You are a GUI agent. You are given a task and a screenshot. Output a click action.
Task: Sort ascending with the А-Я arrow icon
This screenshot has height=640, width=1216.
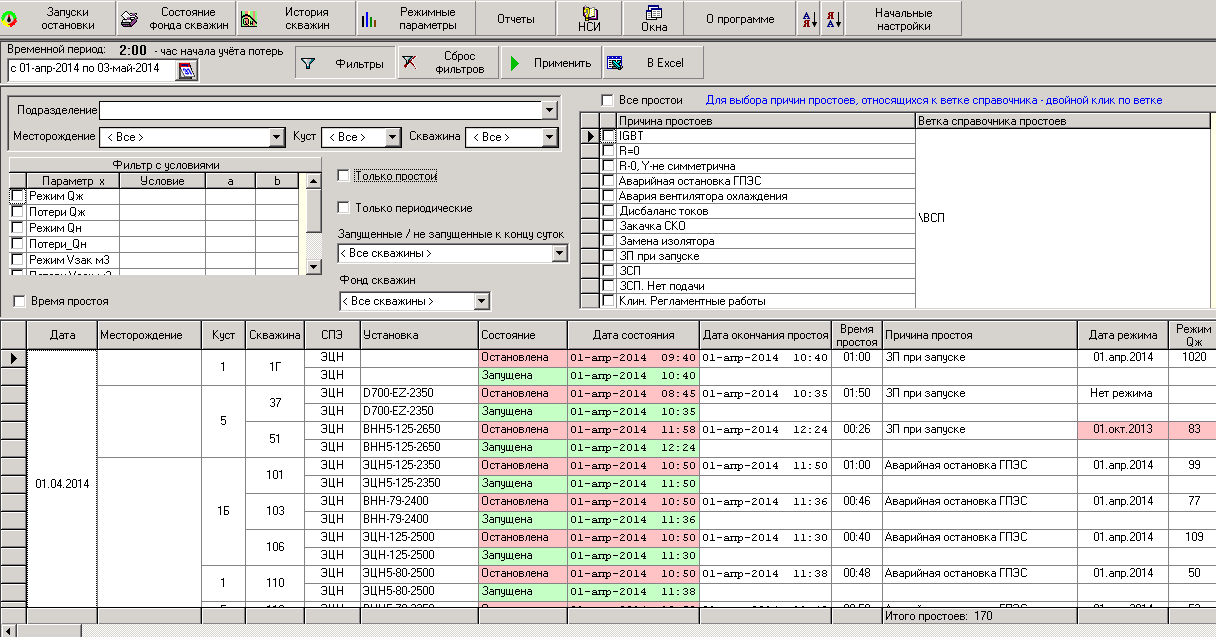[x=808, y=18]
